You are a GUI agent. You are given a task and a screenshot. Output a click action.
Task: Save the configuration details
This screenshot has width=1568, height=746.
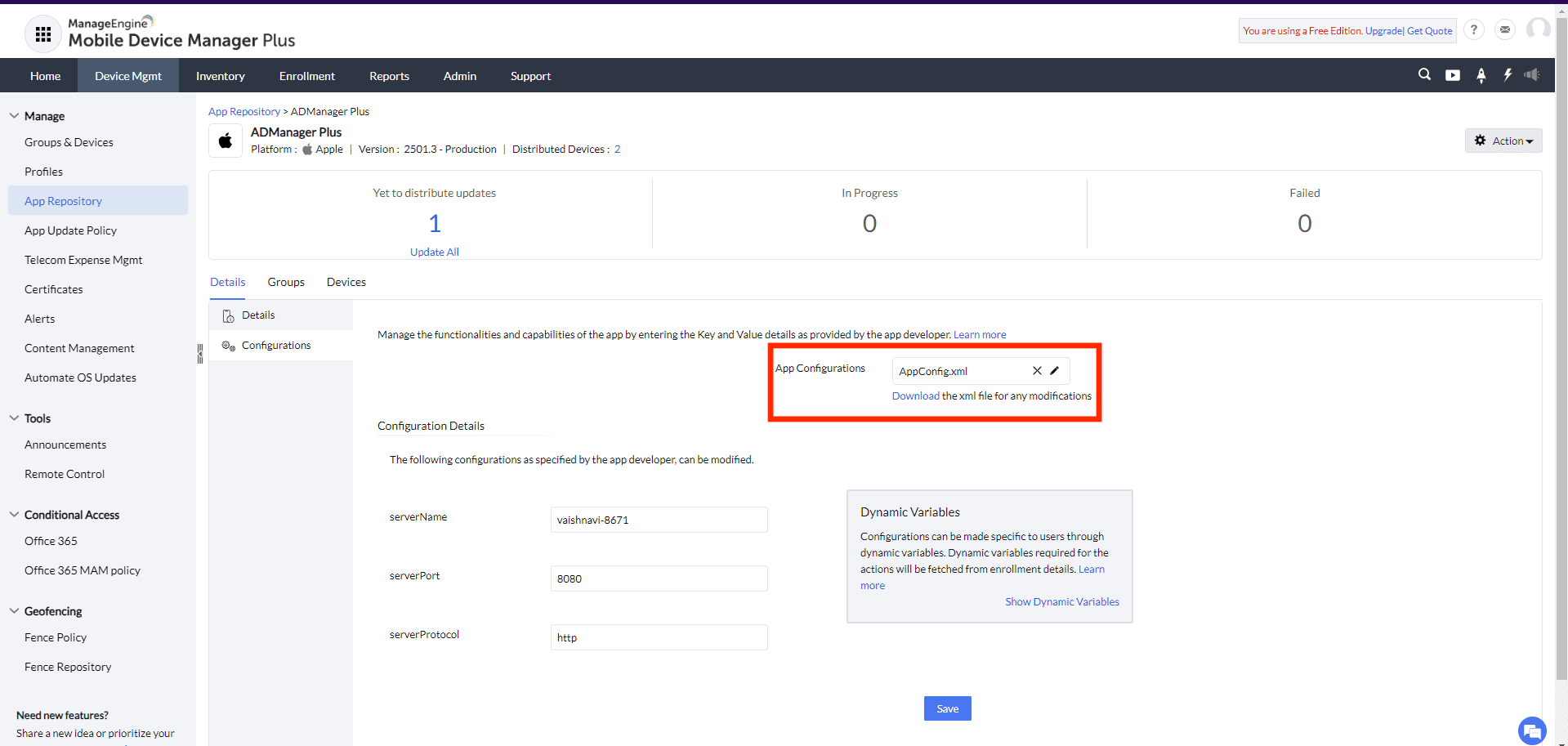click(x=947, y=708)
